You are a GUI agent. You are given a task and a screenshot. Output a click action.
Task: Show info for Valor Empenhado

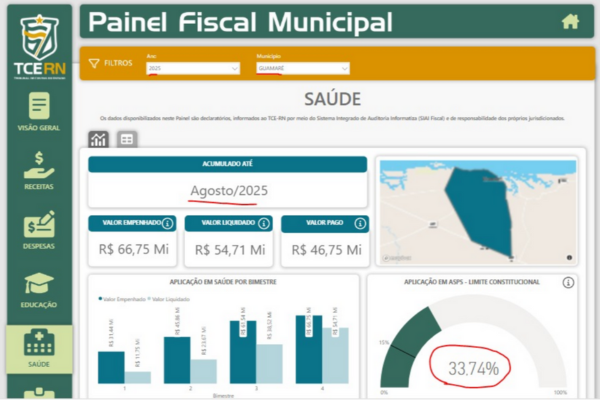168,224
